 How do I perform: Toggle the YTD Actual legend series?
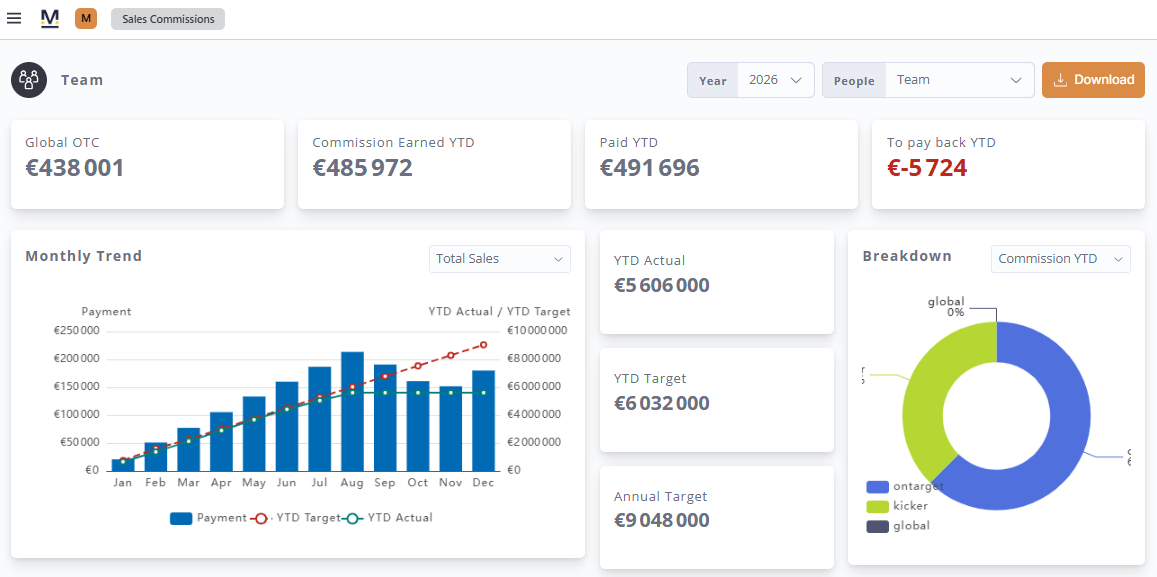point(388,518)
